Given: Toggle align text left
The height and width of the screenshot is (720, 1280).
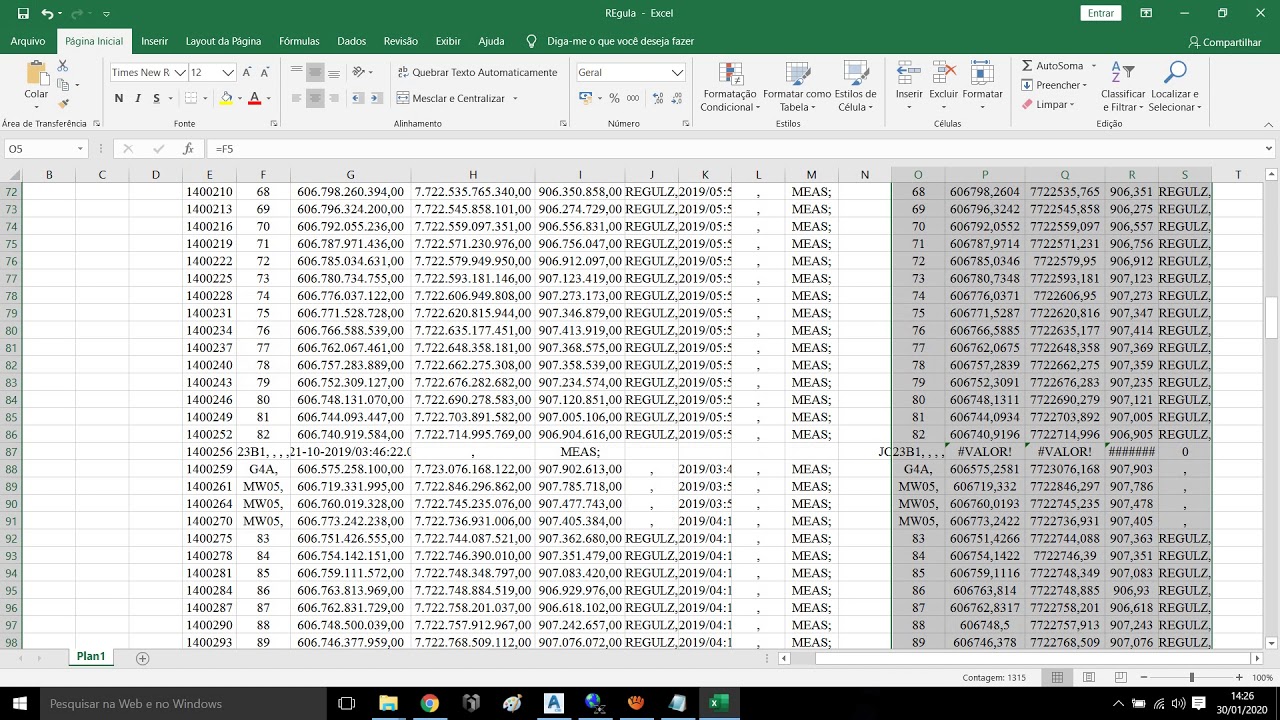Looking at the screenshot, I should click(297, 98).
